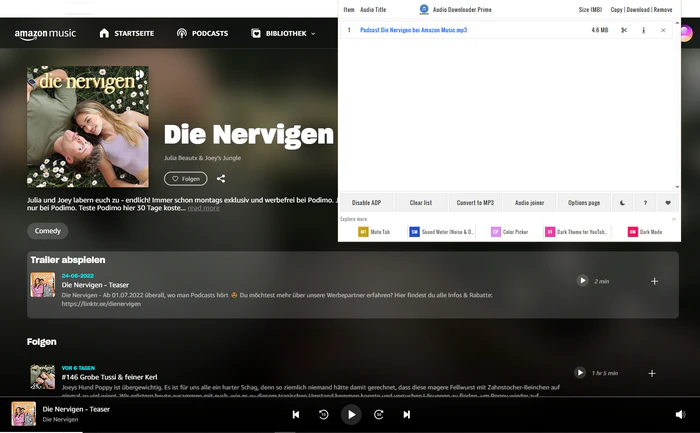The height and width of the screenshot is (433, 700).
Task: Click the heart icon in downloader toolbar
Action: 668,203
